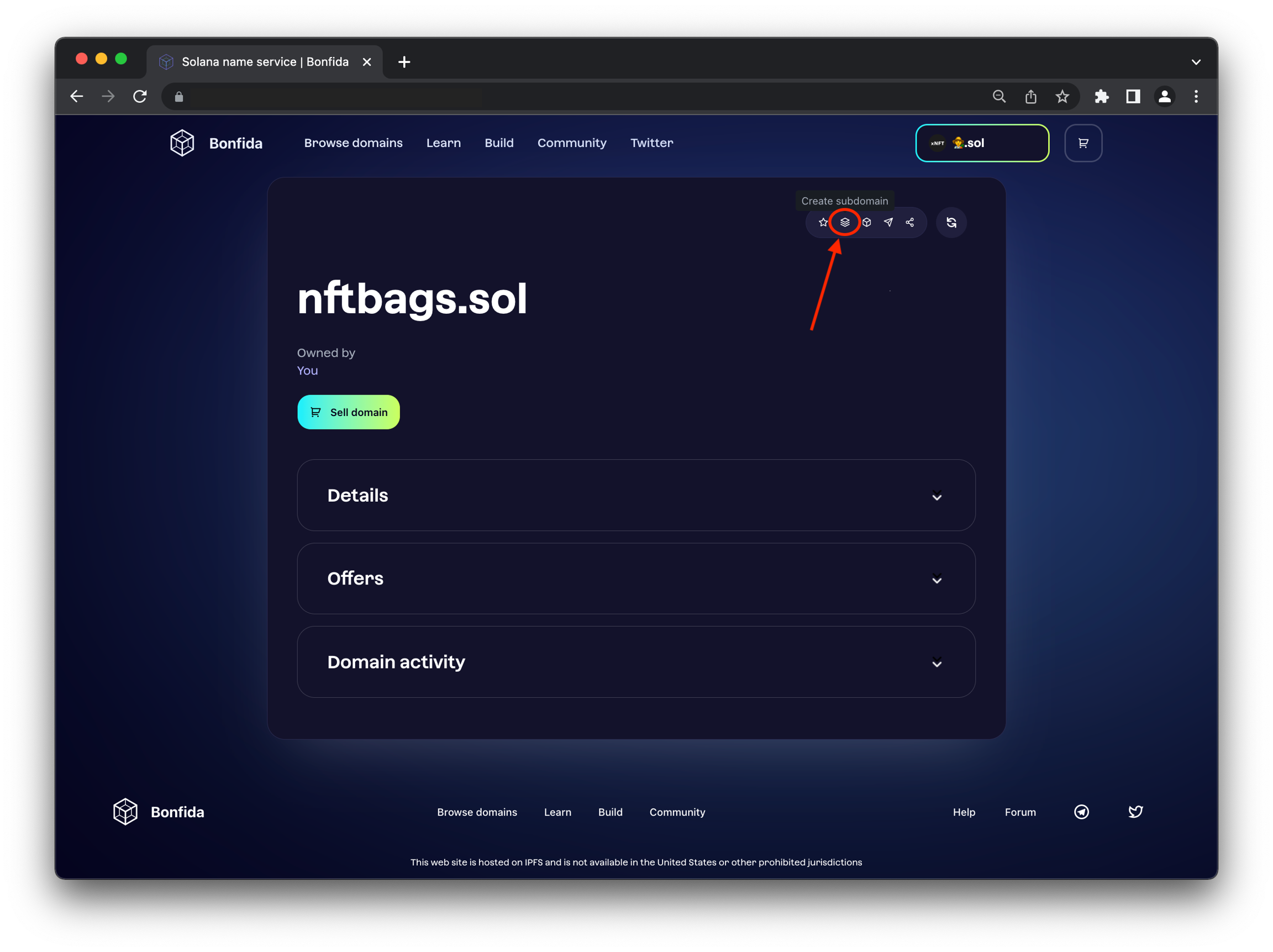Open Browse domains in the top navigation
Screen dimensions: 1273x952
(x=353, y=143)
